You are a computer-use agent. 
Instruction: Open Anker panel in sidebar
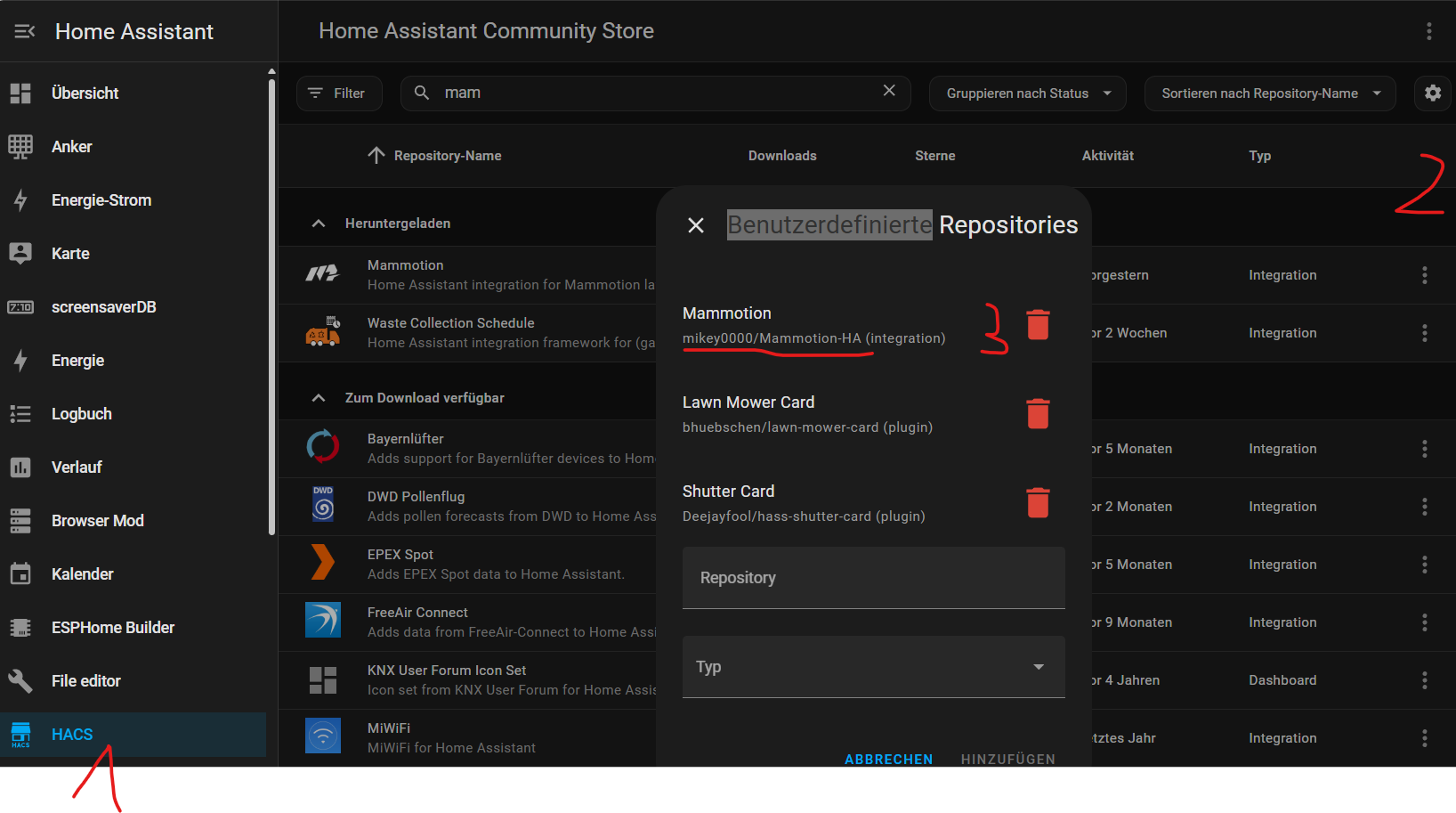pos(133,147)
